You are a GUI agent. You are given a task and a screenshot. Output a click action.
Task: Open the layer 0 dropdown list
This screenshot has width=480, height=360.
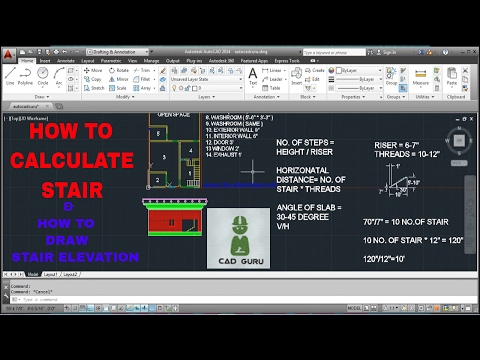(206, 88)
